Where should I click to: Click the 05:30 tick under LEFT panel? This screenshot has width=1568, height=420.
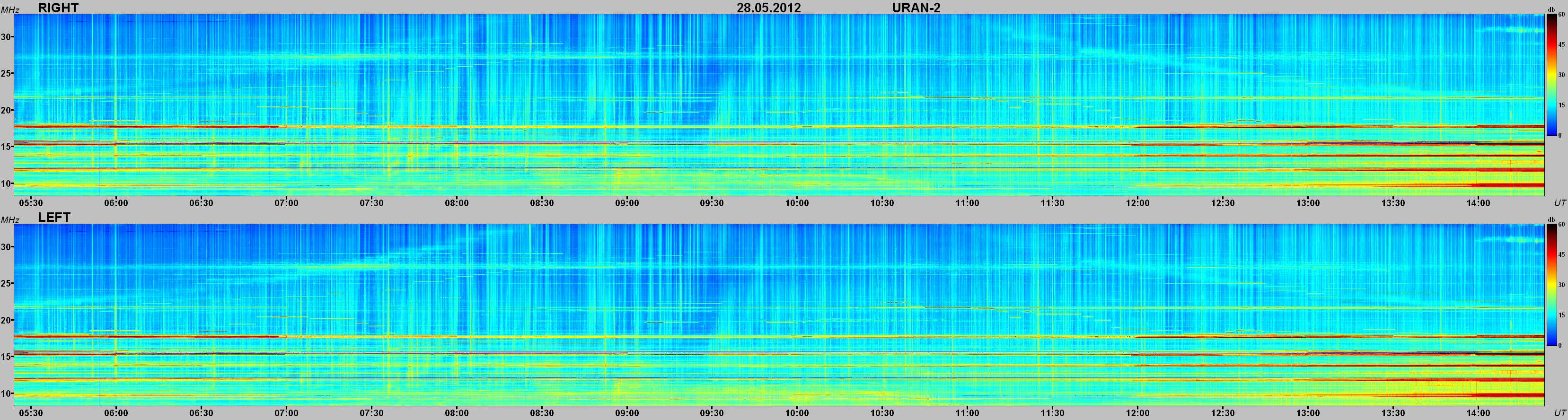pos(31,413)
